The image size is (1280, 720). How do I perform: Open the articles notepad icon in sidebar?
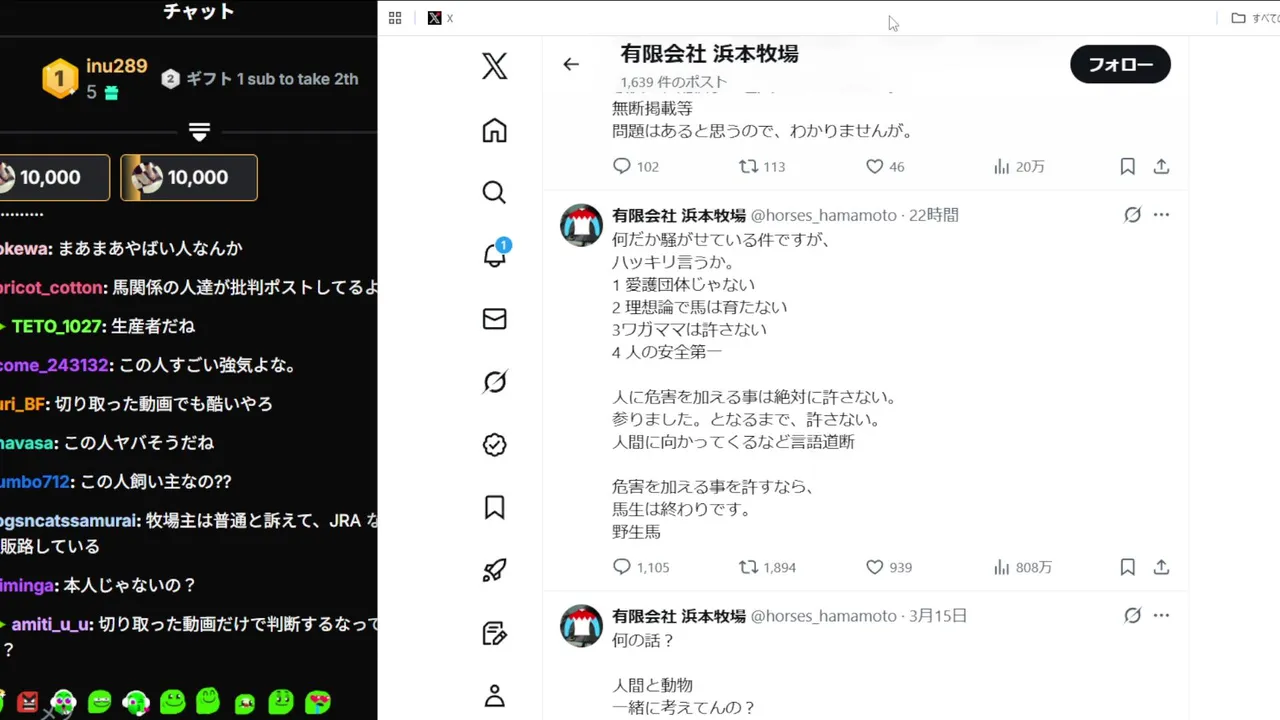[494, 633]
